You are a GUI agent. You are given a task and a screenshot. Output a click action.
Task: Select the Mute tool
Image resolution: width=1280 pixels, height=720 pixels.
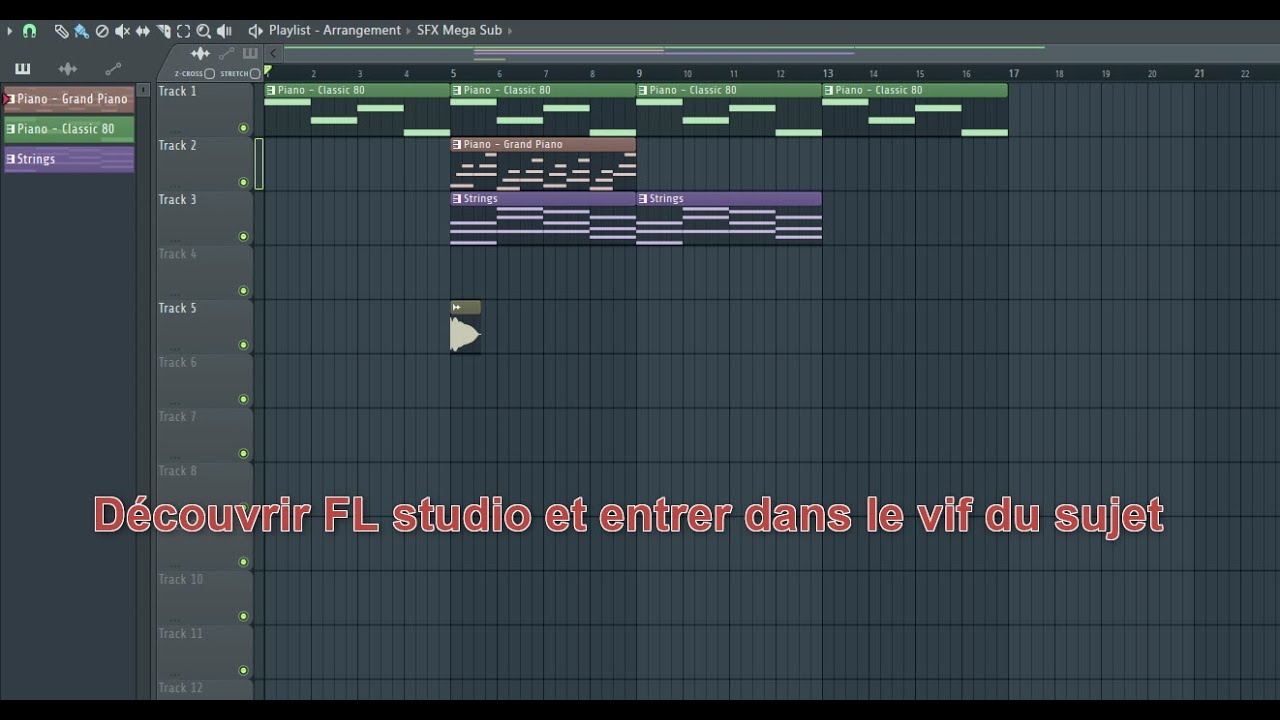coord(122,31)
